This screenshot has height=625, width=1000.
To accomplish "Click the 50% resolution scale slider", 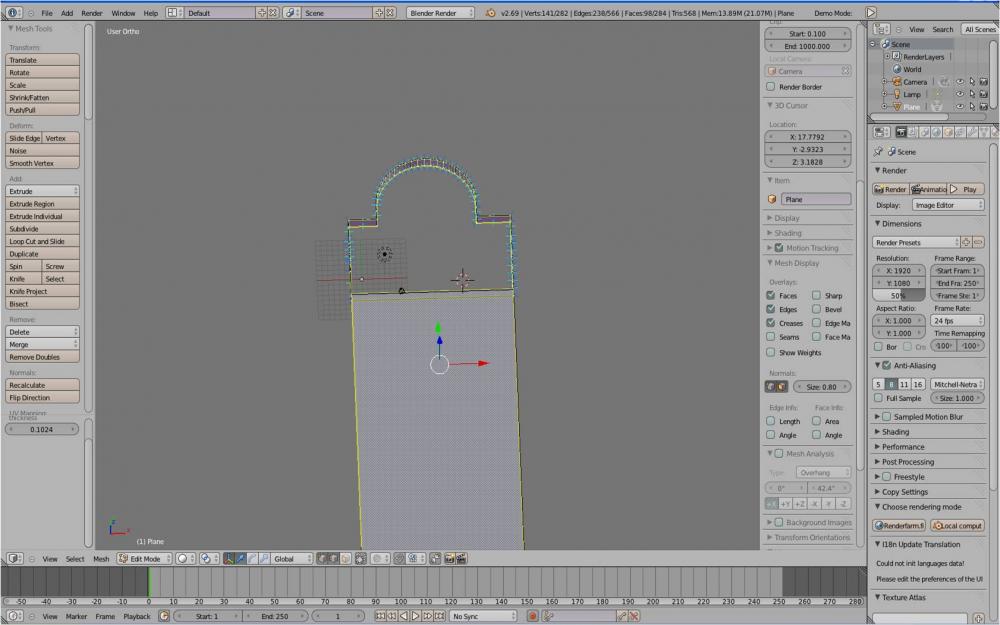I will 899,295.
